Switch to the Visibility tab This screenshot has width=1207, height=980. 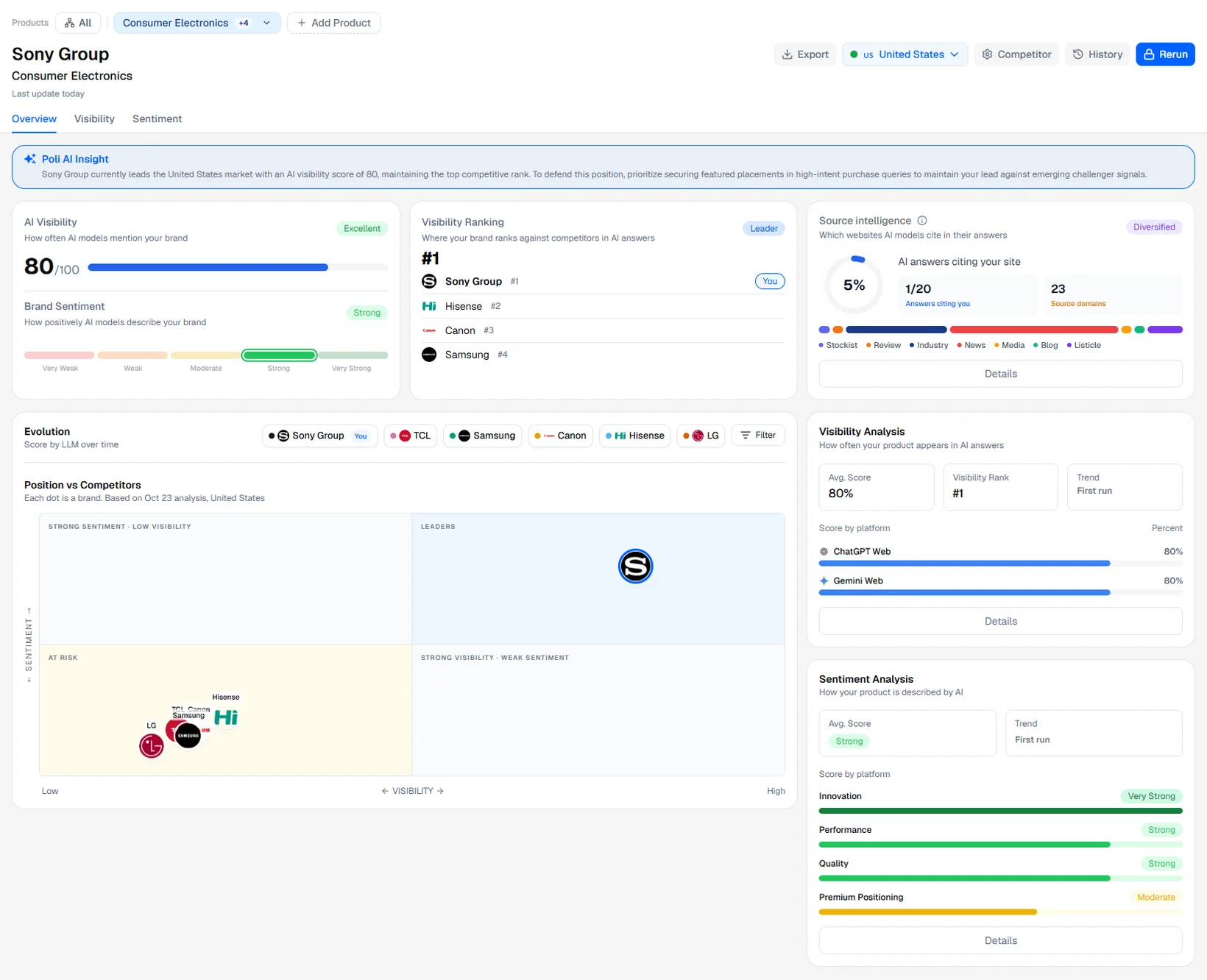[x=94, y=119]
